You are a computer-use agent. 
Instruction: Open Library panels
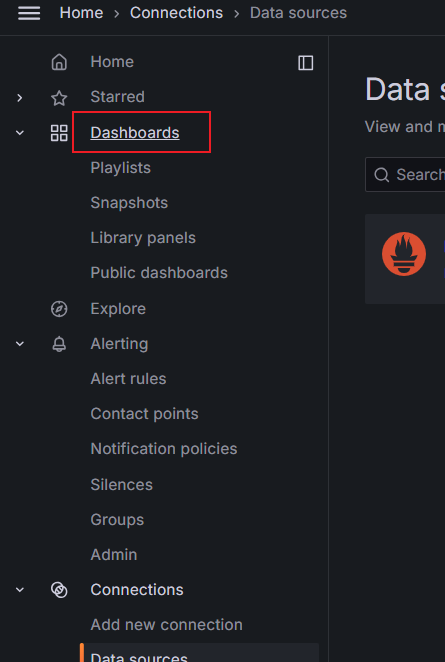143,238
